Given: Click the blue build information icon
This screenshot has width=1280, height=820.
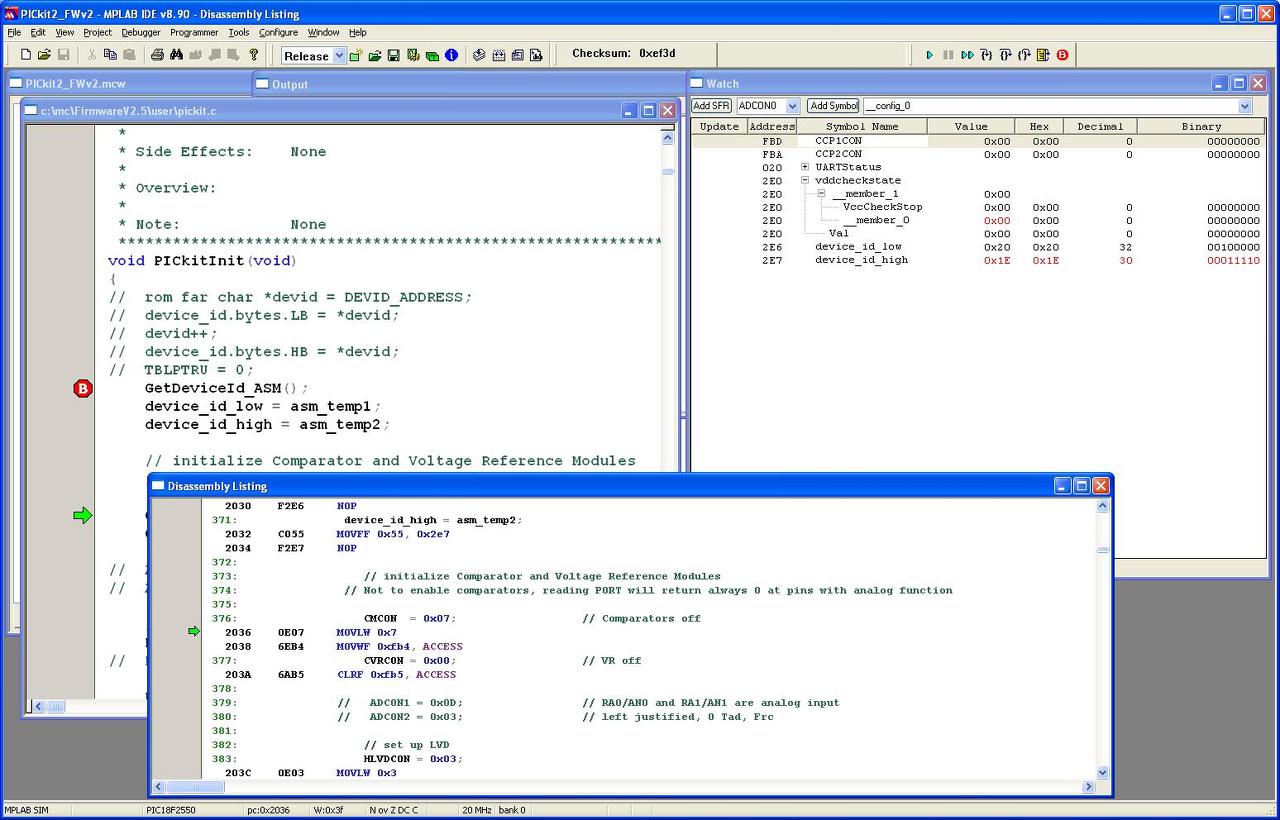Looking at the screenshot, I should click(x=451, y=55).
